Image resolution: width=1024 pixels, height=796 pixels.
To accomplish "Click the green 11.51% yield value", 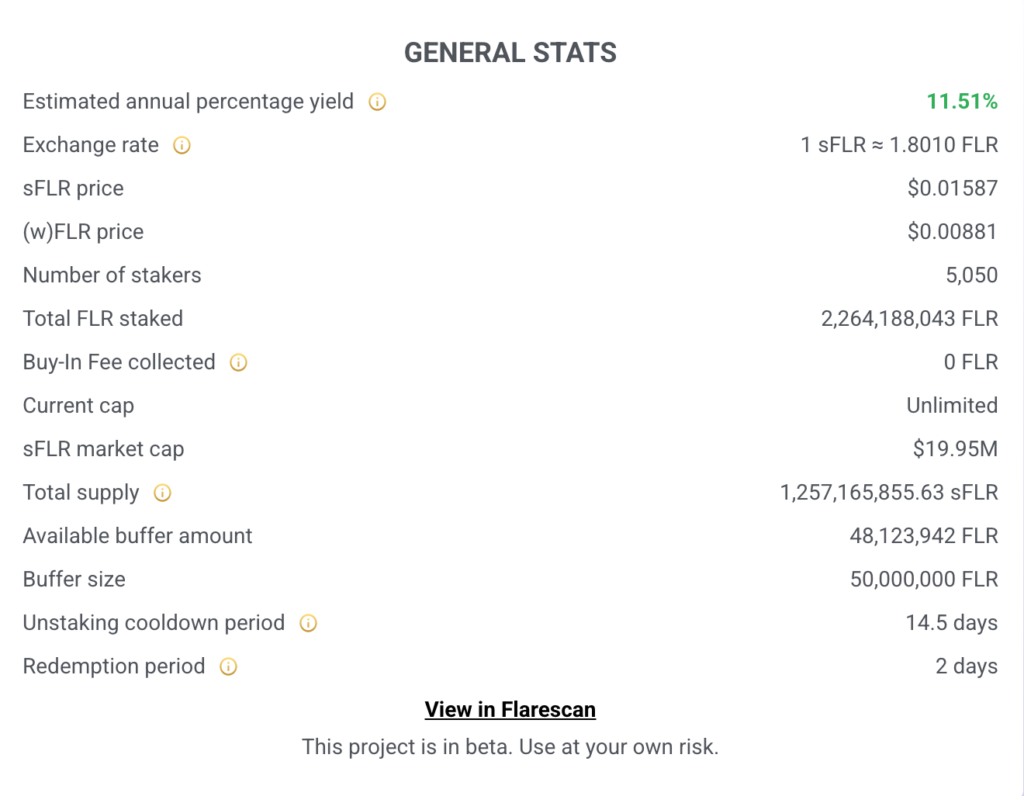I will click(962, 101).
